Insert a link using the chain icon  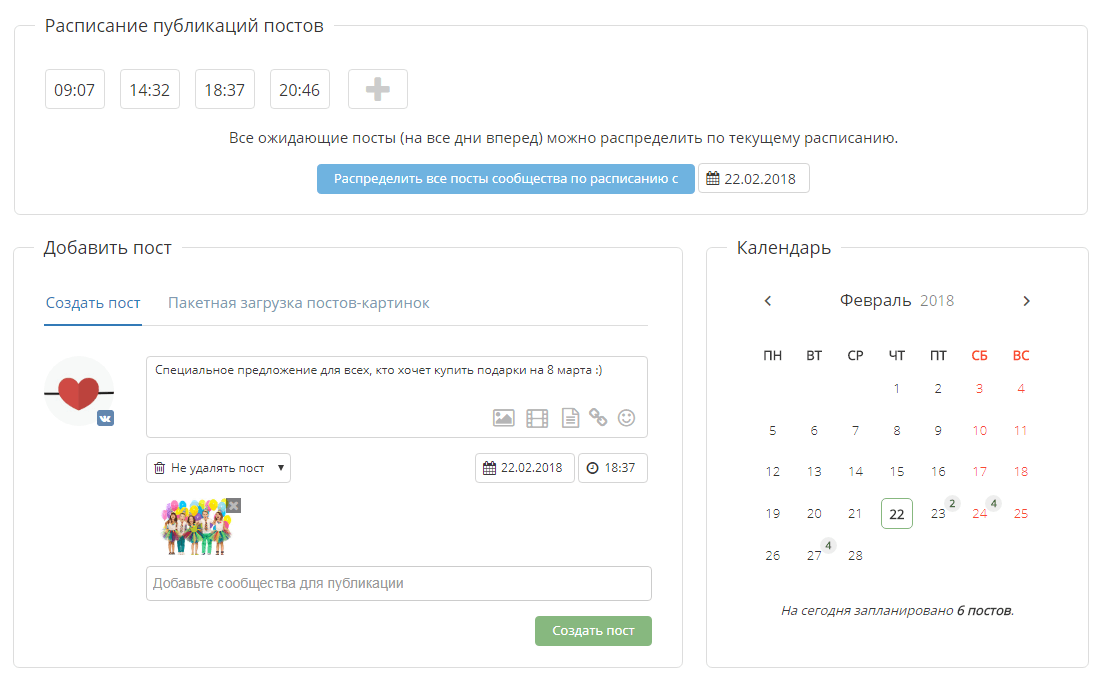point(598,417)
